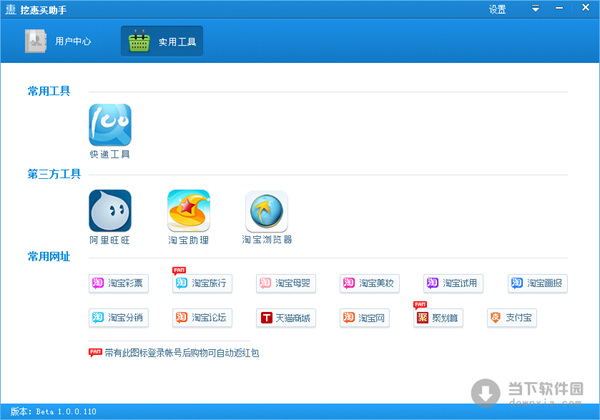
Task: Go to 天猫商城 website
Action: (286, 318)
